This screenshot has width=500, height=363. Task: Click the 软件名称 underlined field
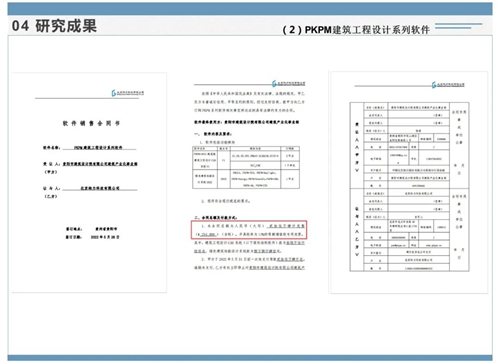100,147
